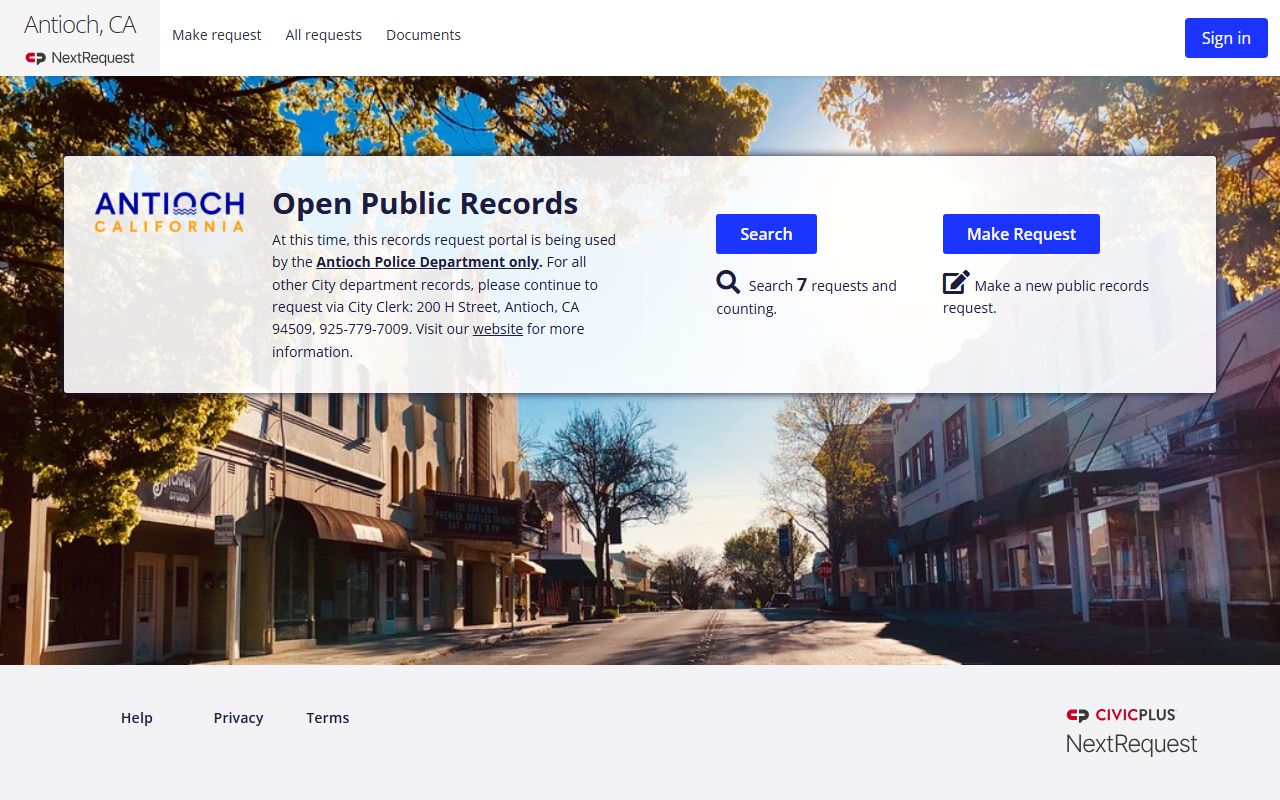Click the blue Search button
Image resolution: width=1280 pixels, height=800 pixels.
click(x=766, y=234)
